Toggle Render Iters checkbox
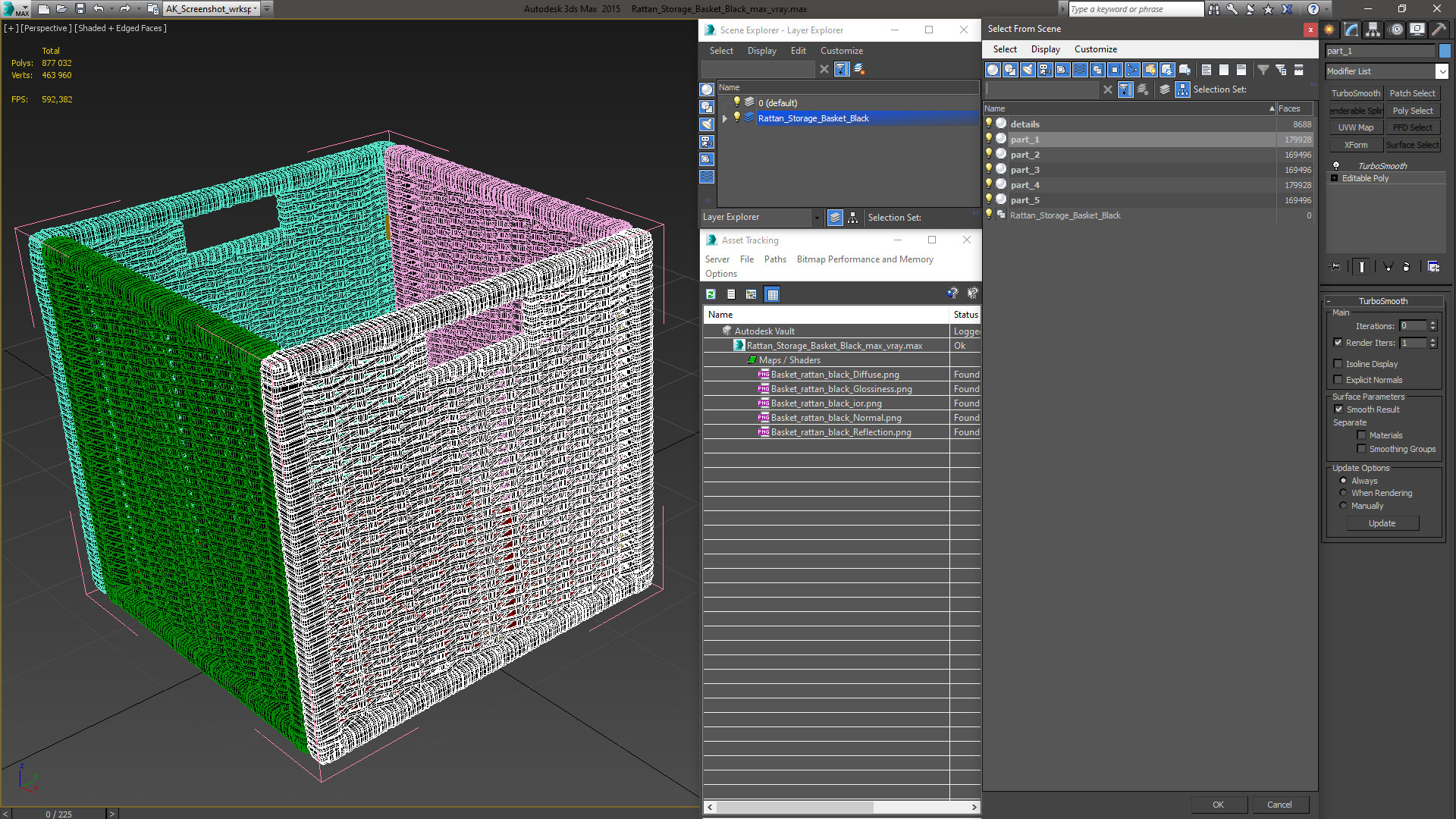This screenshot has width=1456, height=819. coord(1338,343)
